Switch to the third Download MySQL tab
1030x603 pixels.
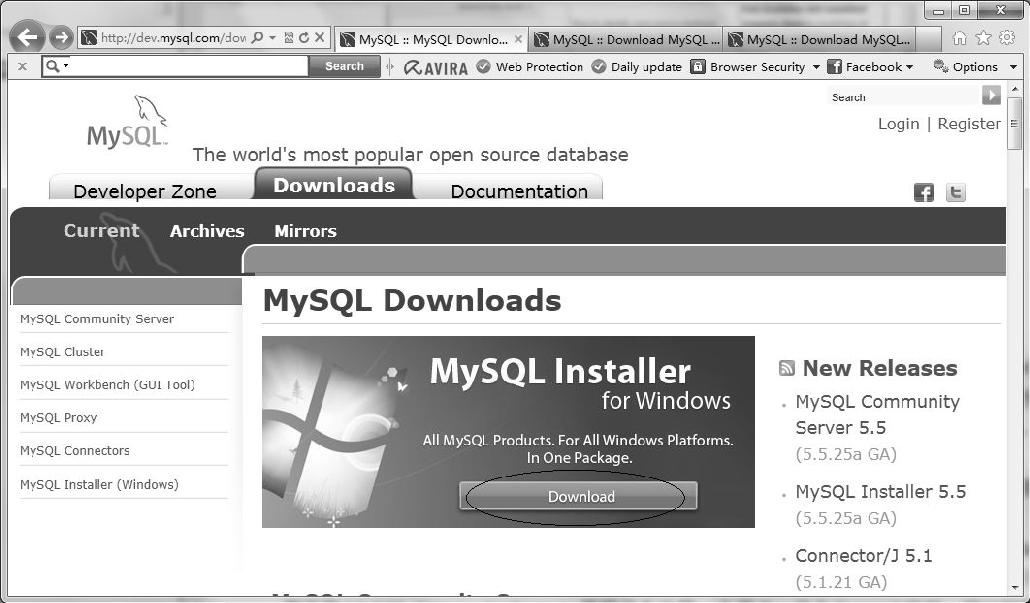coord(821,39)
